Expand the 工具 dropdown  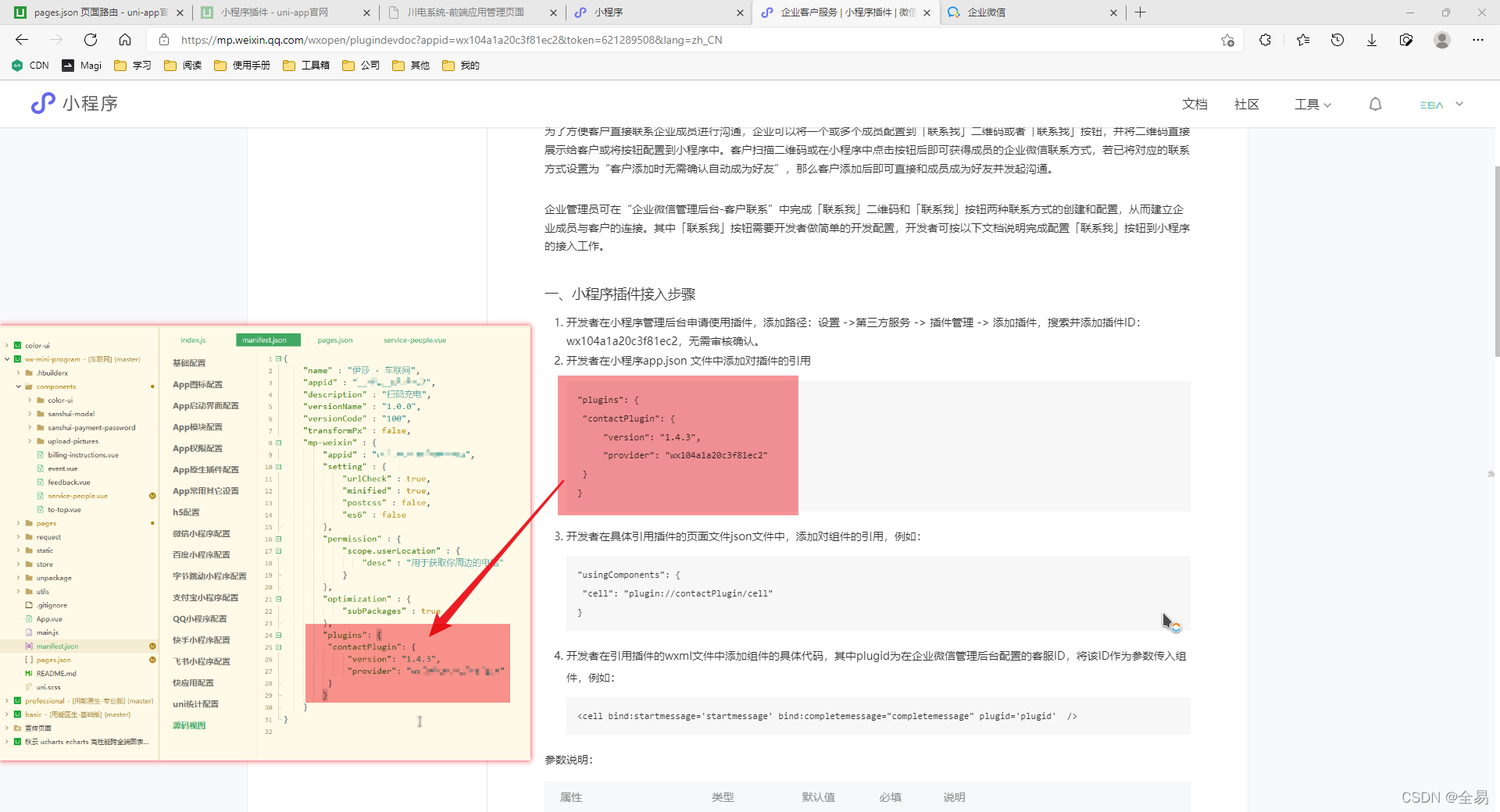(x=1312, y=105)
